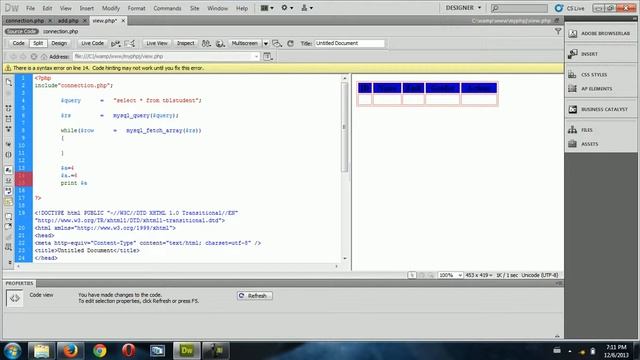
Task: Close the add.php tab
Action: (85, 20)
